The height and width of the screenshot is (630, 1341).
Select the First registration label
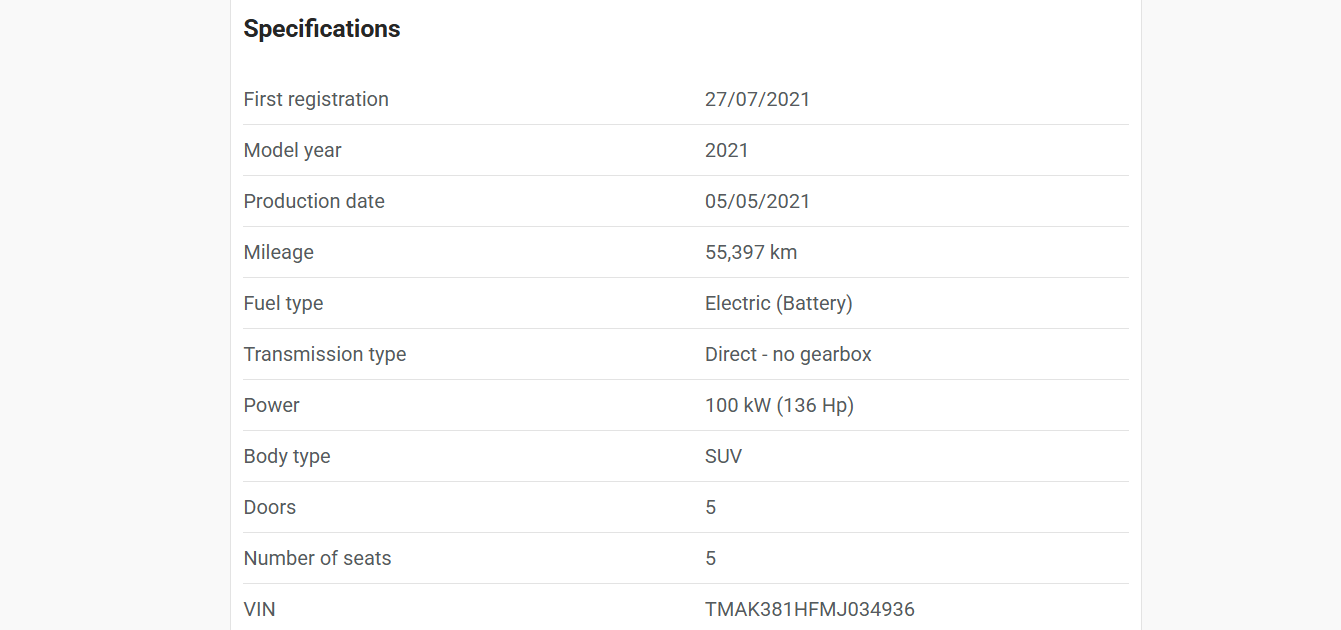pos(316,99)
